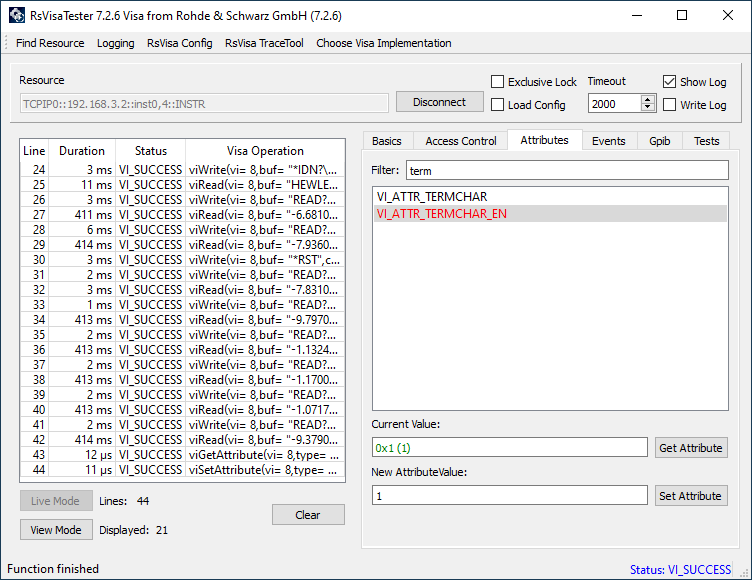Select log line 30 viWrite *RST row

182,260
